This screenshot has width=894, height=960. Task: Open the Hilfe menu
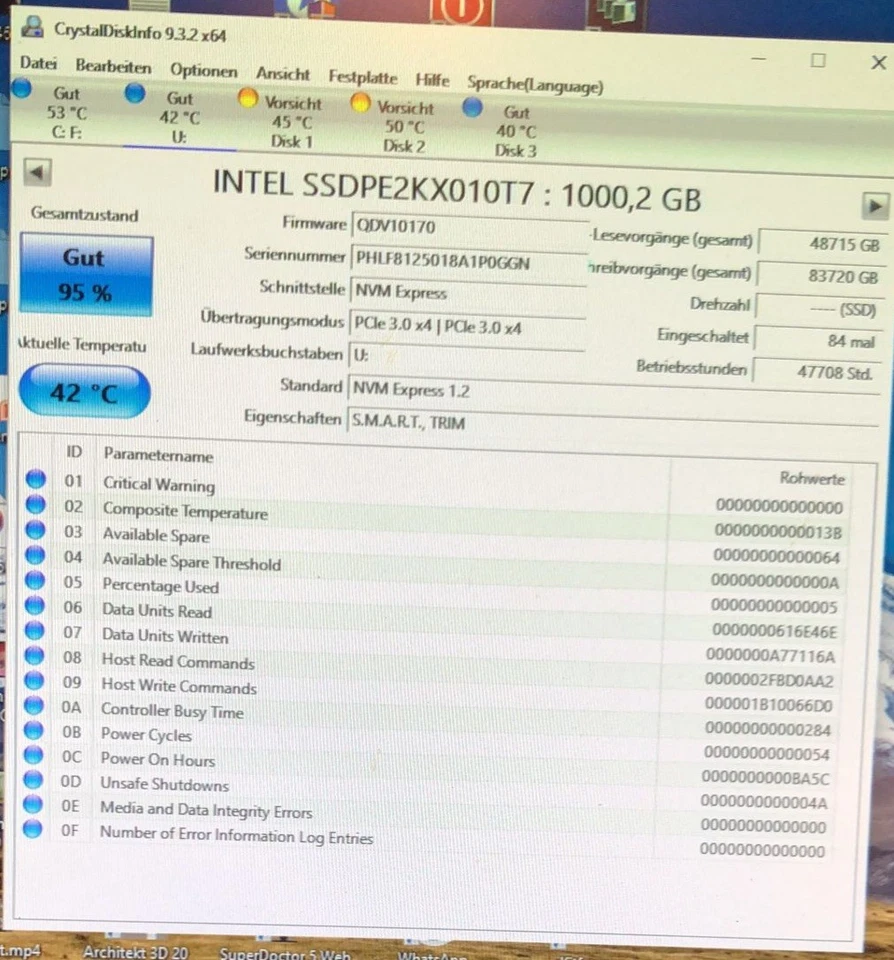(x=432, y=78)
